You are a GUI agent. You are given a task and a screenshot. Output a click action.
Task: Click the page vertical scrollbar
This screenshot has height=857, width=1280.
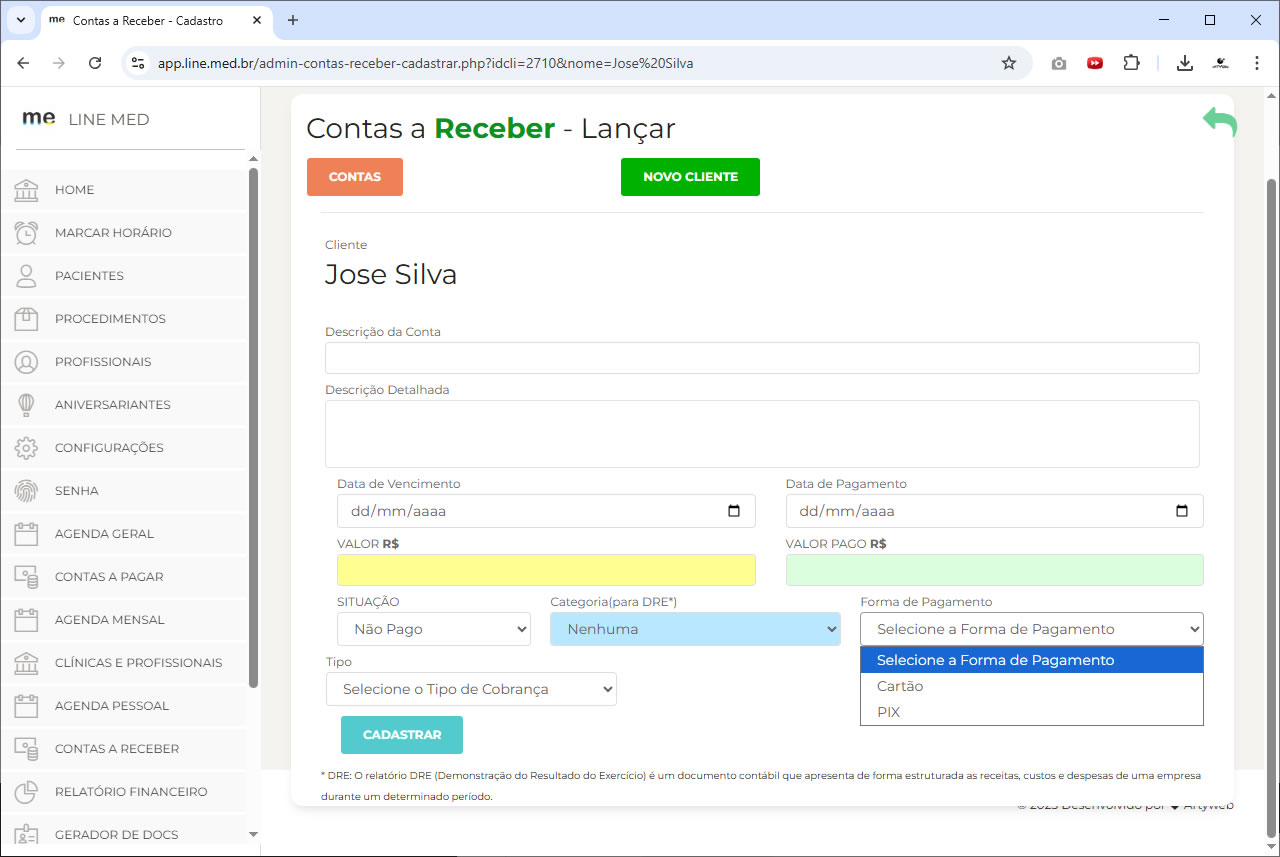pos(1272,510)
